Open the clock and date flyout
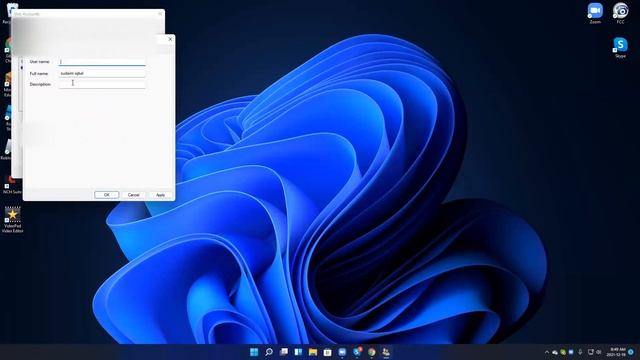The height and width of the screenshot is (360, 640). [616, 352]
